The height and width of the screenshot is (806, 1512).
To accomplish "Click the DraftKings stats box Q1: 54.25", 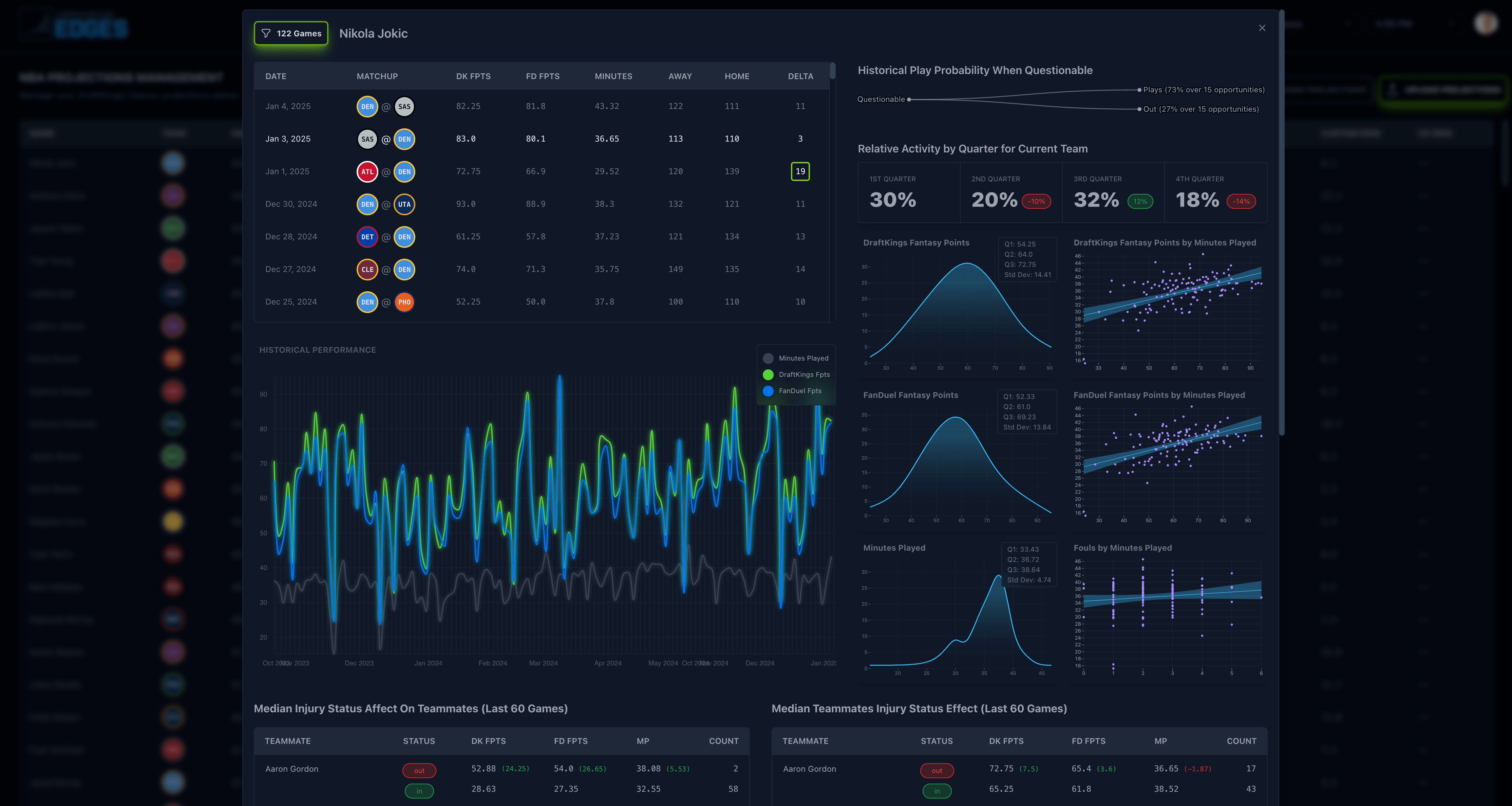I will point(1028,260).
